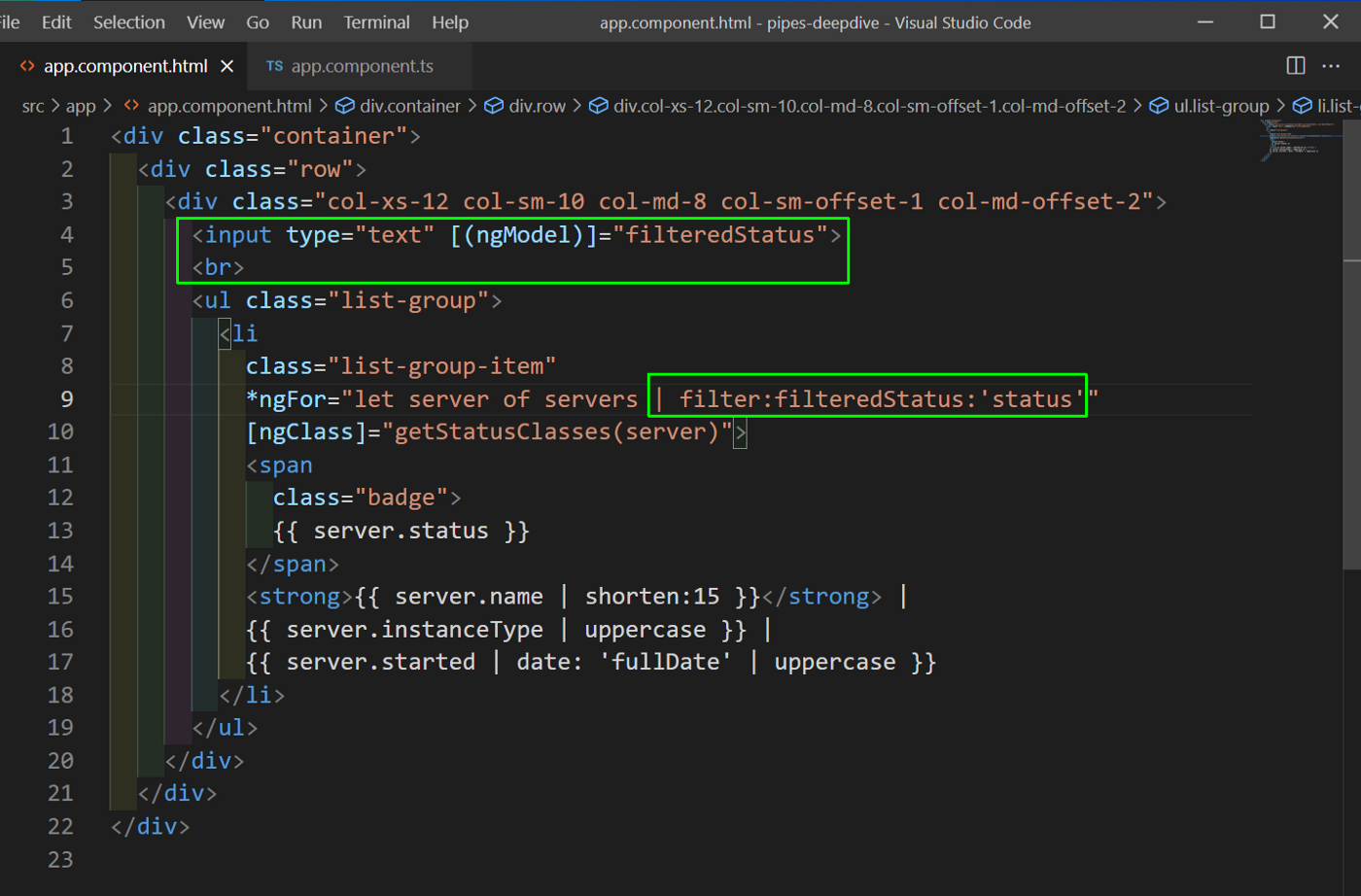
Task: Select div.row breadcrumb
Action: point(538,106)
